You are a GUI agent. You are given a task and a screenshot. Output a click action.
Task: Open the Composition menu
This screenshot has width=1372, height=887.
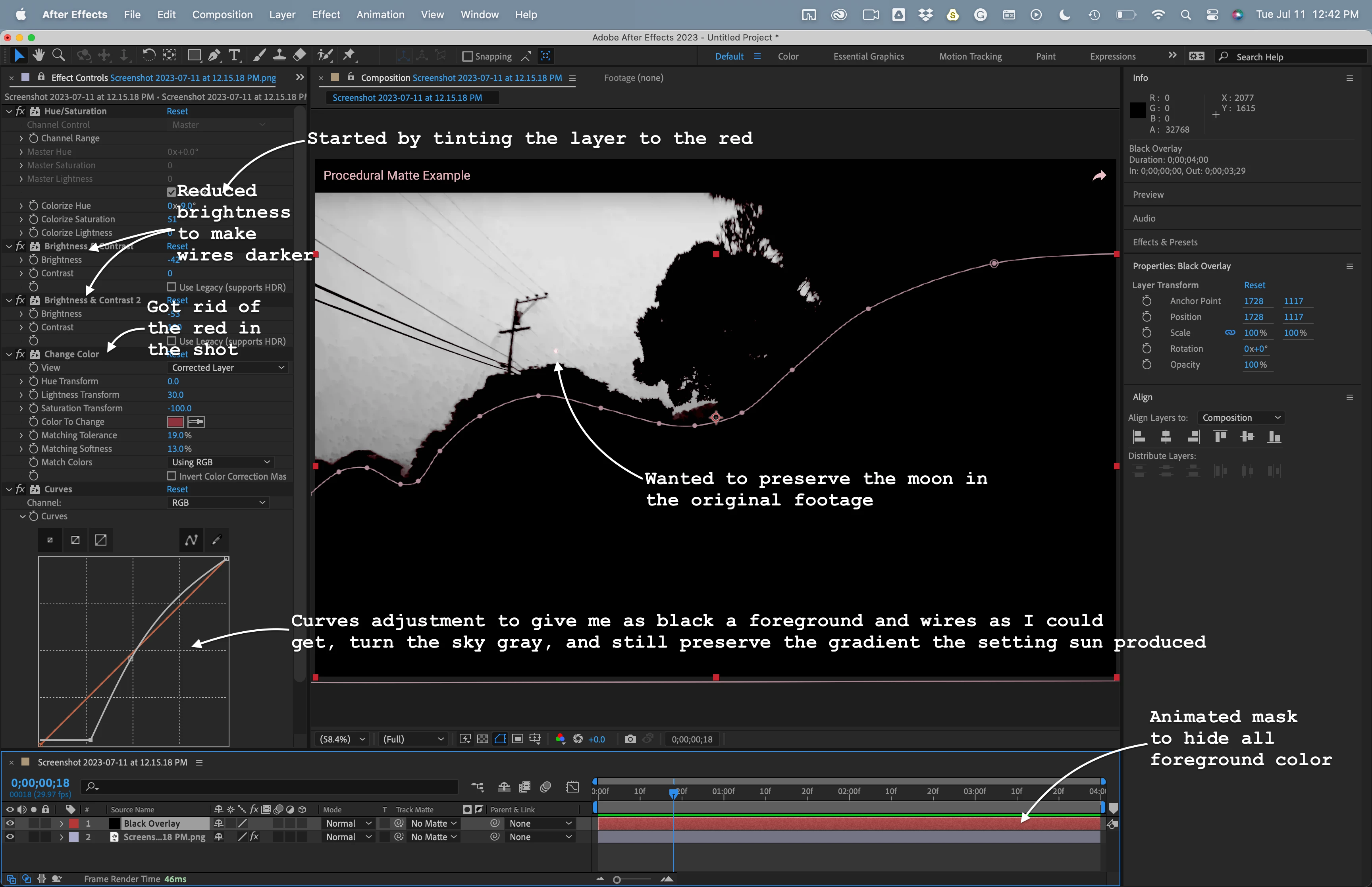pyautogui.click(x=222, y=14)
